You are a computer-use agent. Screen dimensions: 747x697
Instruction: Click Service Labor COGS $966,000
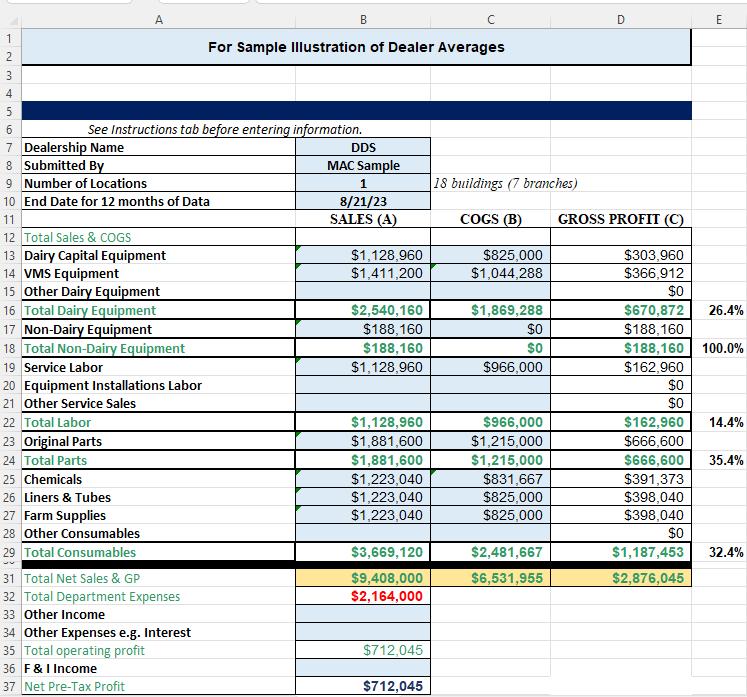[x=491, y=367]
